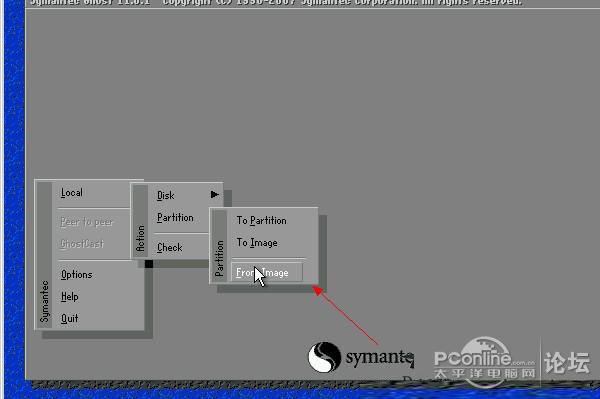Click the vertical Action sidebar label
The width and height of the screenshot is (600, 399).
[140, 238]
